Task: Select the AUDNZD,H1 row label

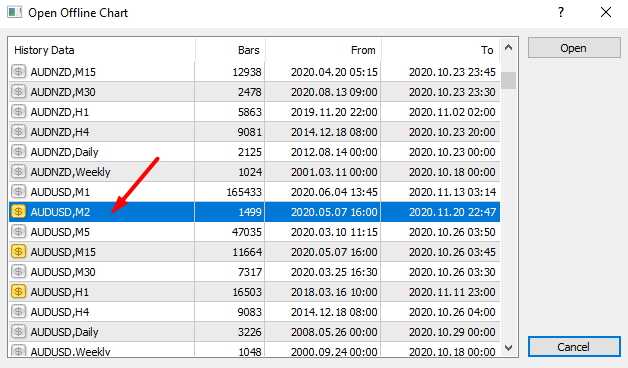Action: click(x=60, y=112)
